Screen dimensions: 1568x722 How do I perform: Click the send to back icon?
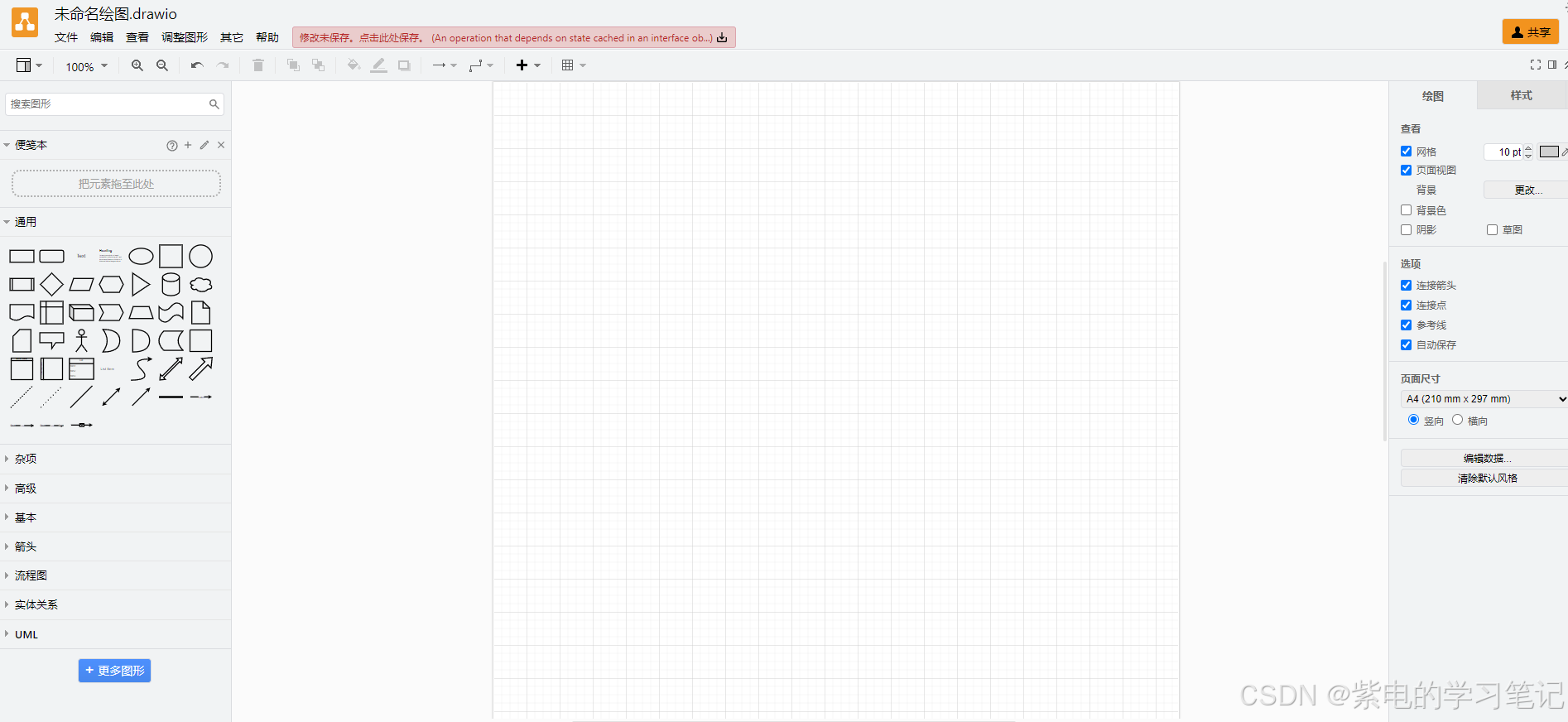(318, 65)
